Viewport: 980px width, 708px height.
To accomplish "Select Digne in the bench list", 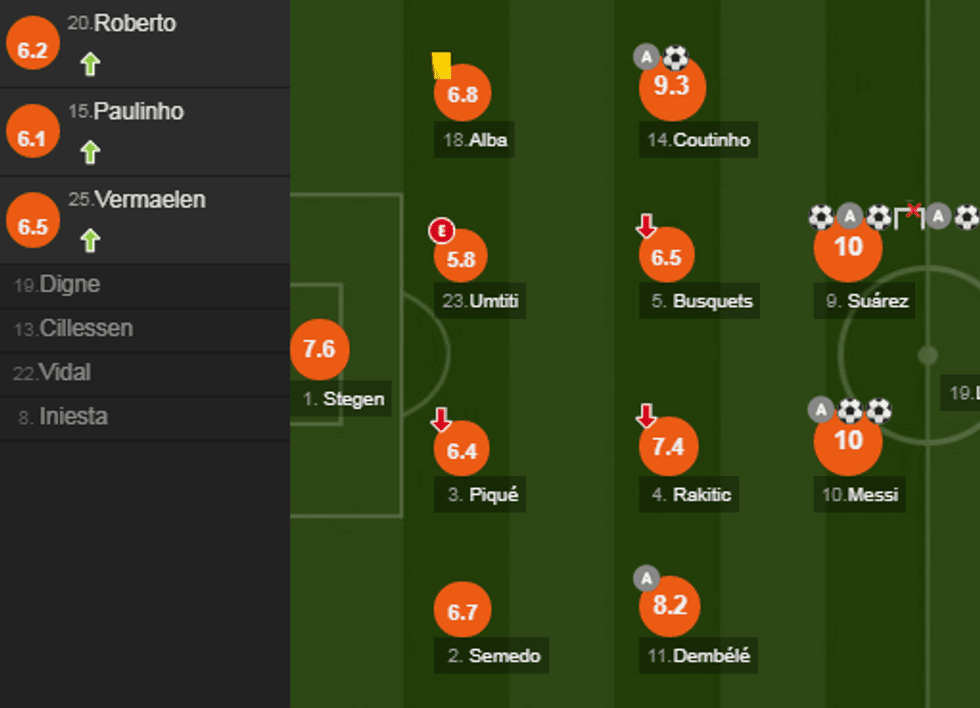I will coord(69,285).
